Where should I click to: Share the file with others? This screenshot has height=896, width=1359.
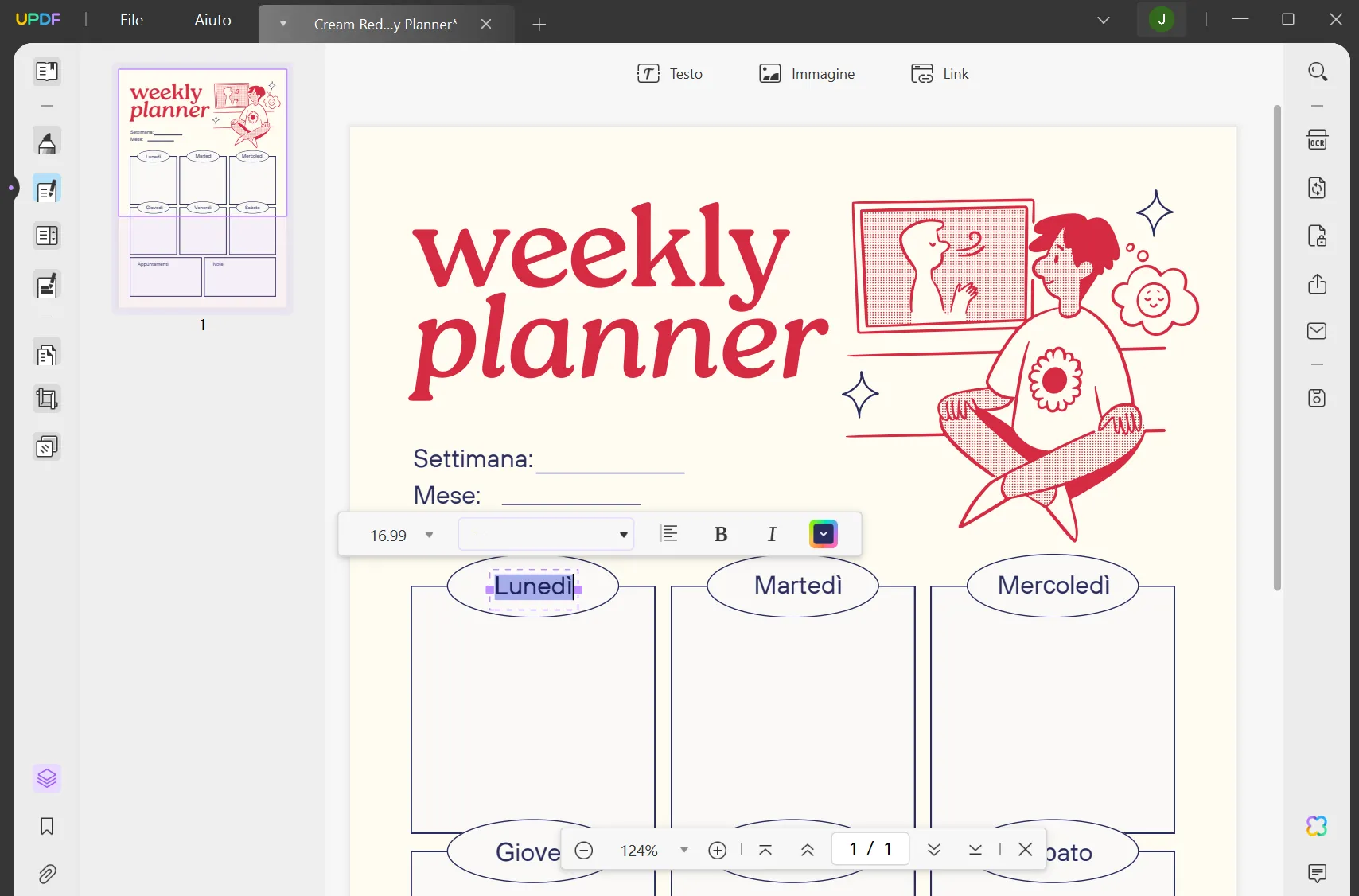(x=1318, y=284)
